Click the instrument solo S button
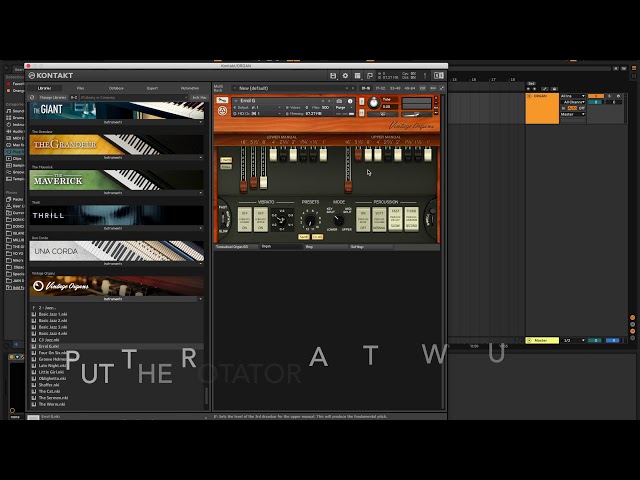640x480 pixels. coord(362,101)
